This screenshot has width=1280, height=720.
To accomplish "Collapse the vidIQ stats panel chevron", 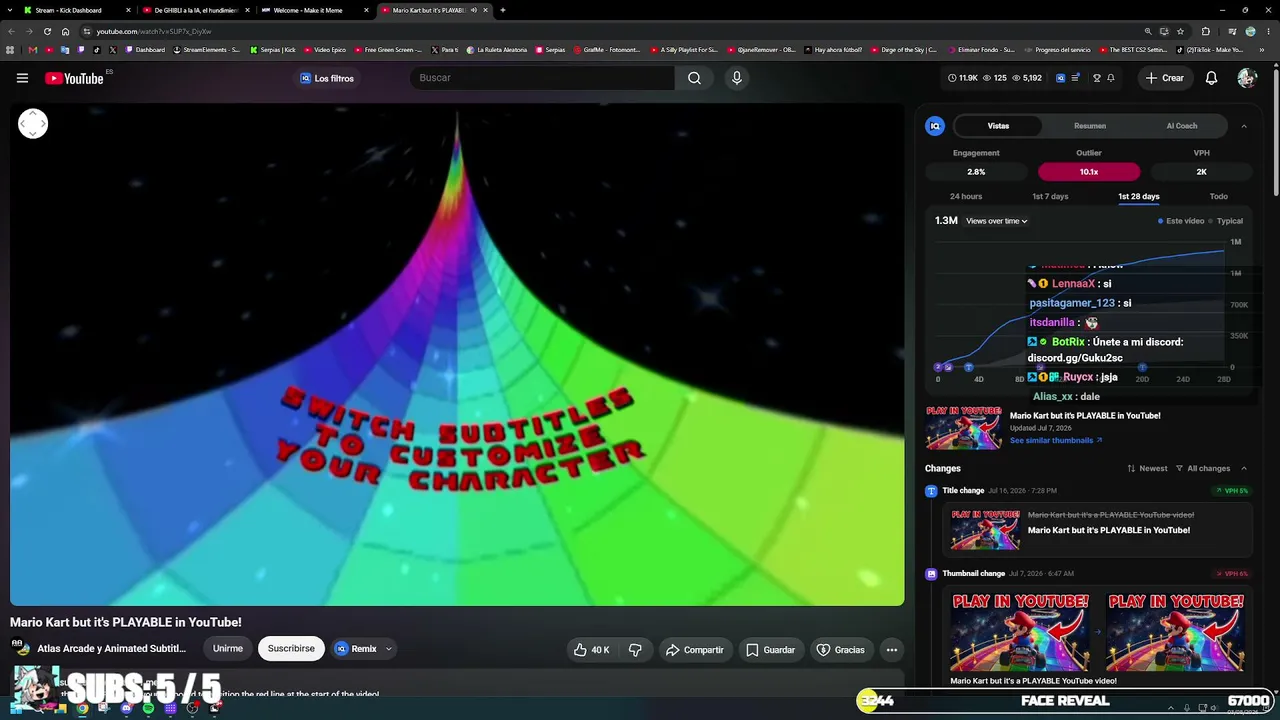I will (1244, 126).
